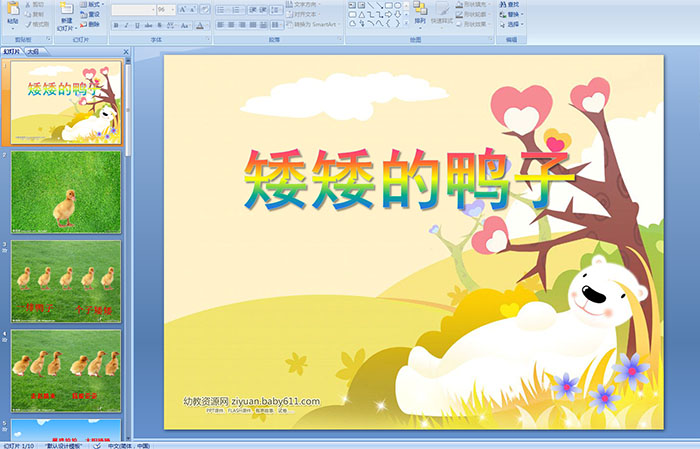Image resolution: width=700 pixels, height=449 pixels.
Task: Open the Line Spacing dropdown
Action: point(277,9)
